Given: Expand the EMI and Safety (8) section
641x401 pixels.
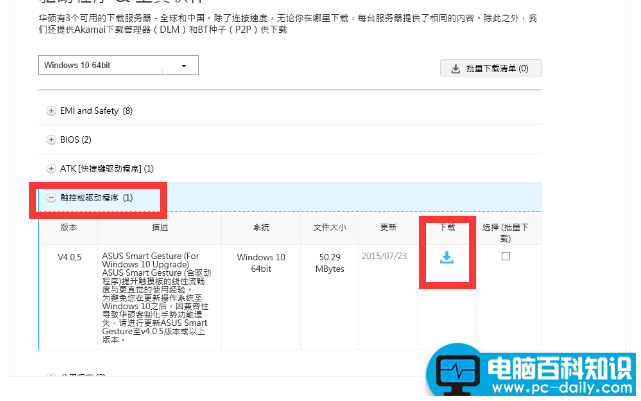Looking at the screenshot, I should pyautogui.click(x=290, y=111).
